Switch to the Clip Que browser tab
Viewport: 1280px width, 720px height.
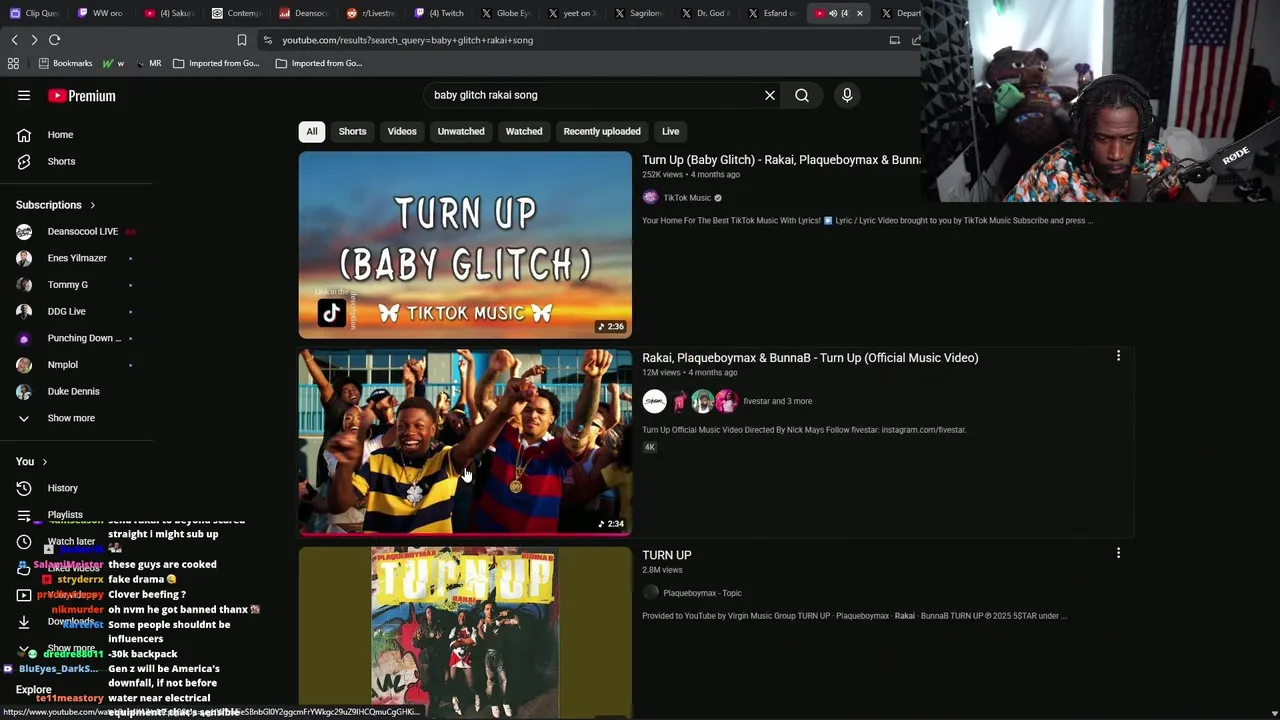pyautogui.click(x=35, y=13)
